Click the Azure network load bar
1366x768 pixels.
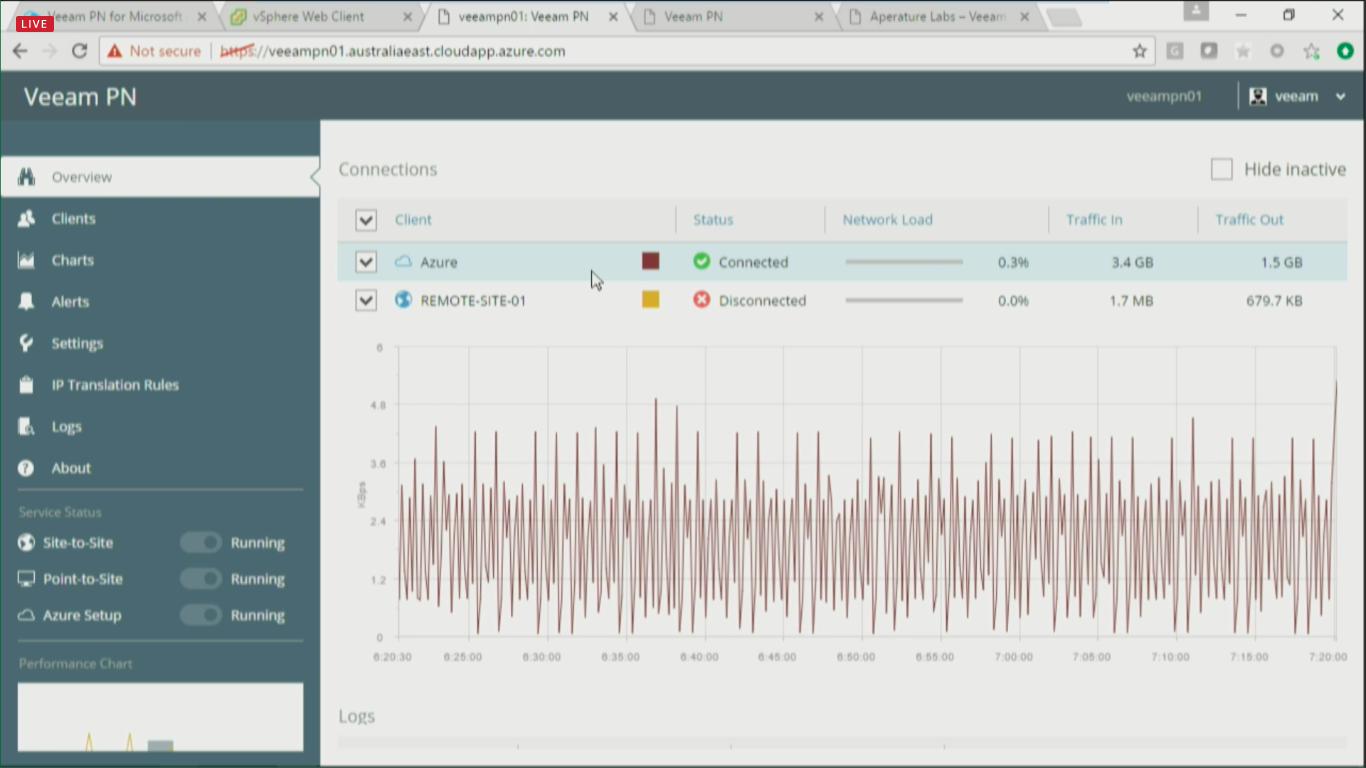(x=904, y=262)
